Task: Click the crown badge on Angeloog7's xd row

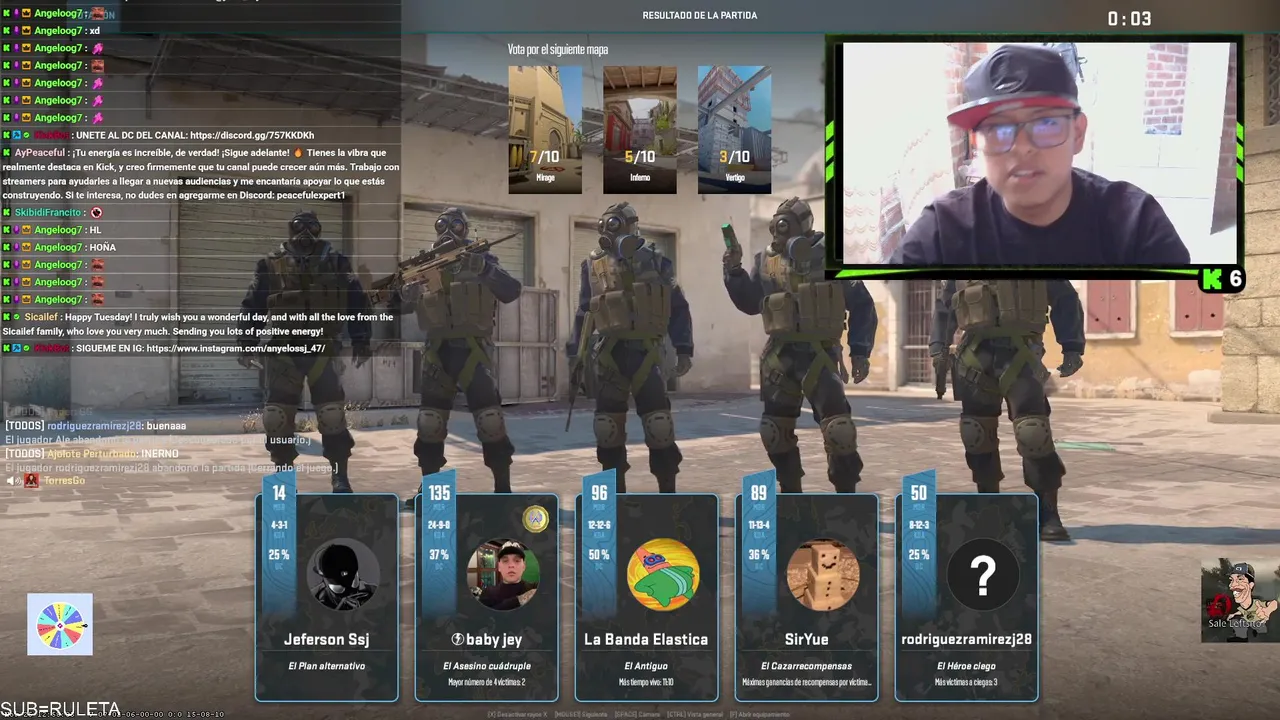Action: click(x=27, y=31)
